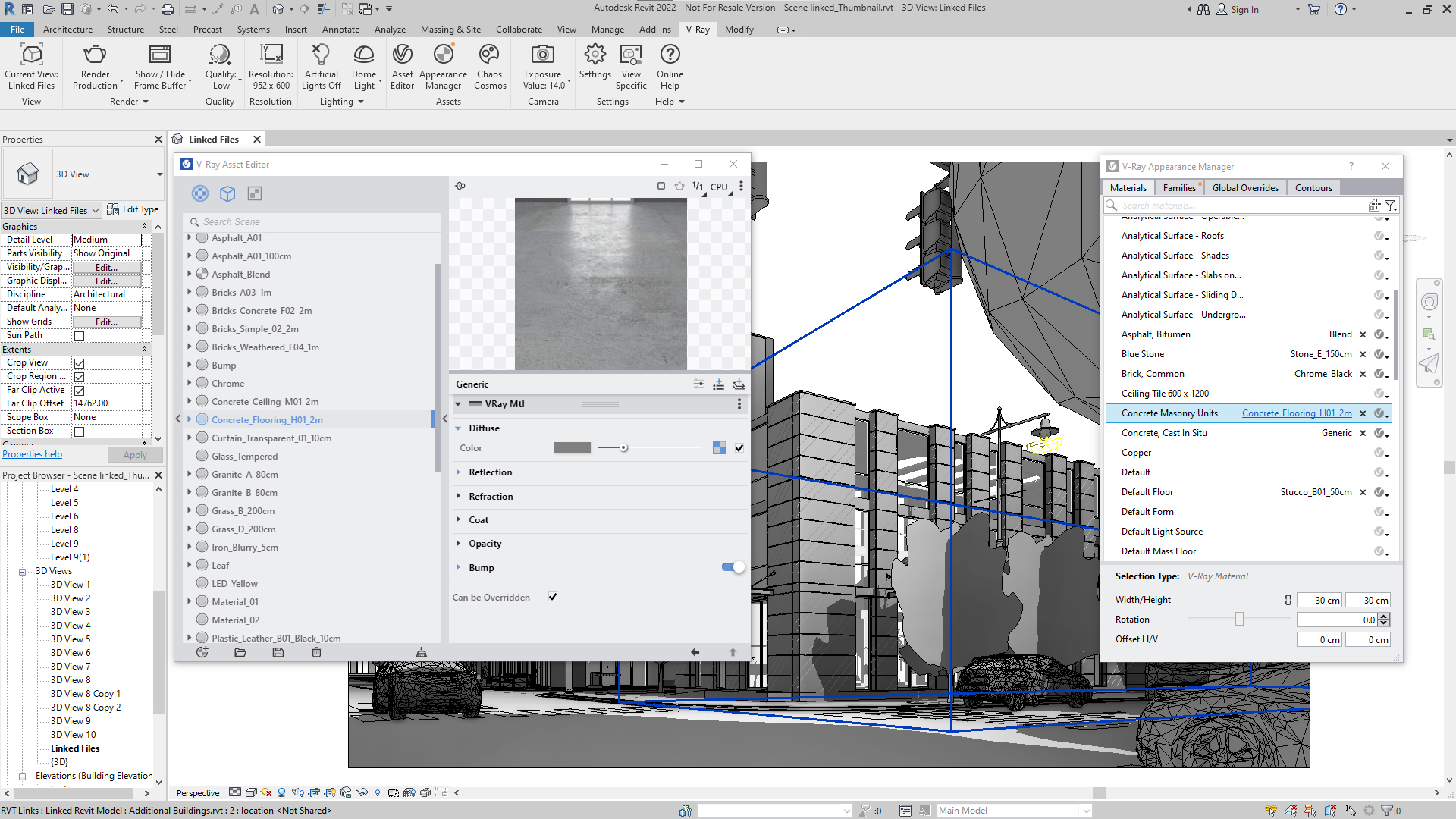Open Chaos Cosmos browser
This screenshot has height=819, width=1456.
489,55
